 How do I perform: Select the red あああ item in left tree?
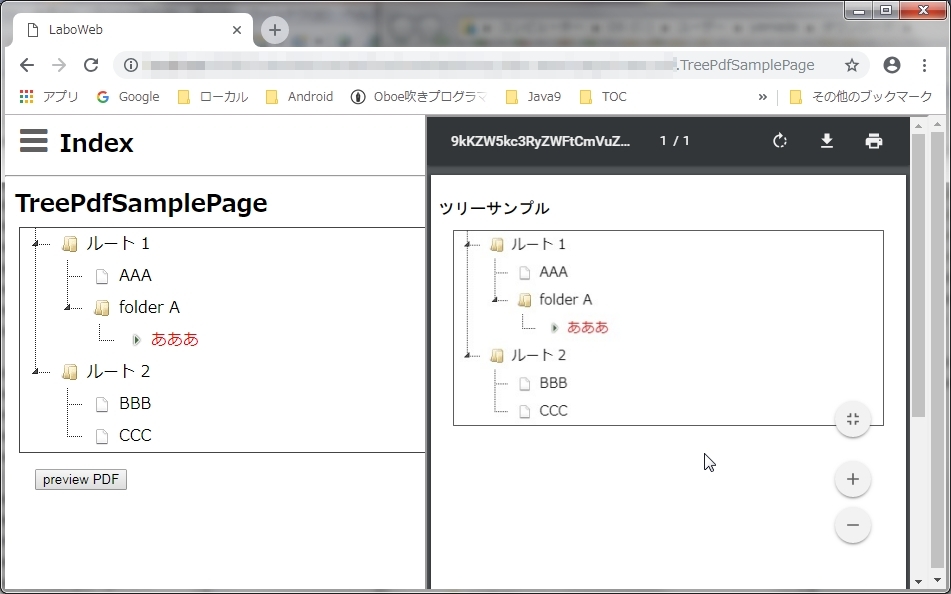(x=175, y=339)
